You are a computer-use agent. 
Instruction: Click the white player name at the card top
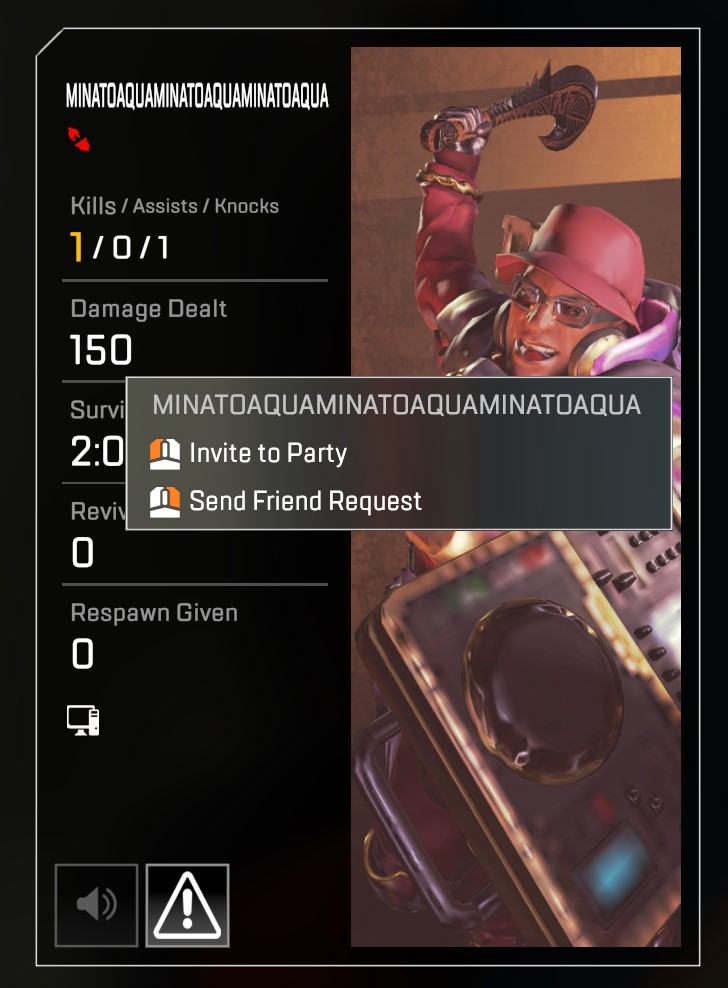click(x=197, y=96)
